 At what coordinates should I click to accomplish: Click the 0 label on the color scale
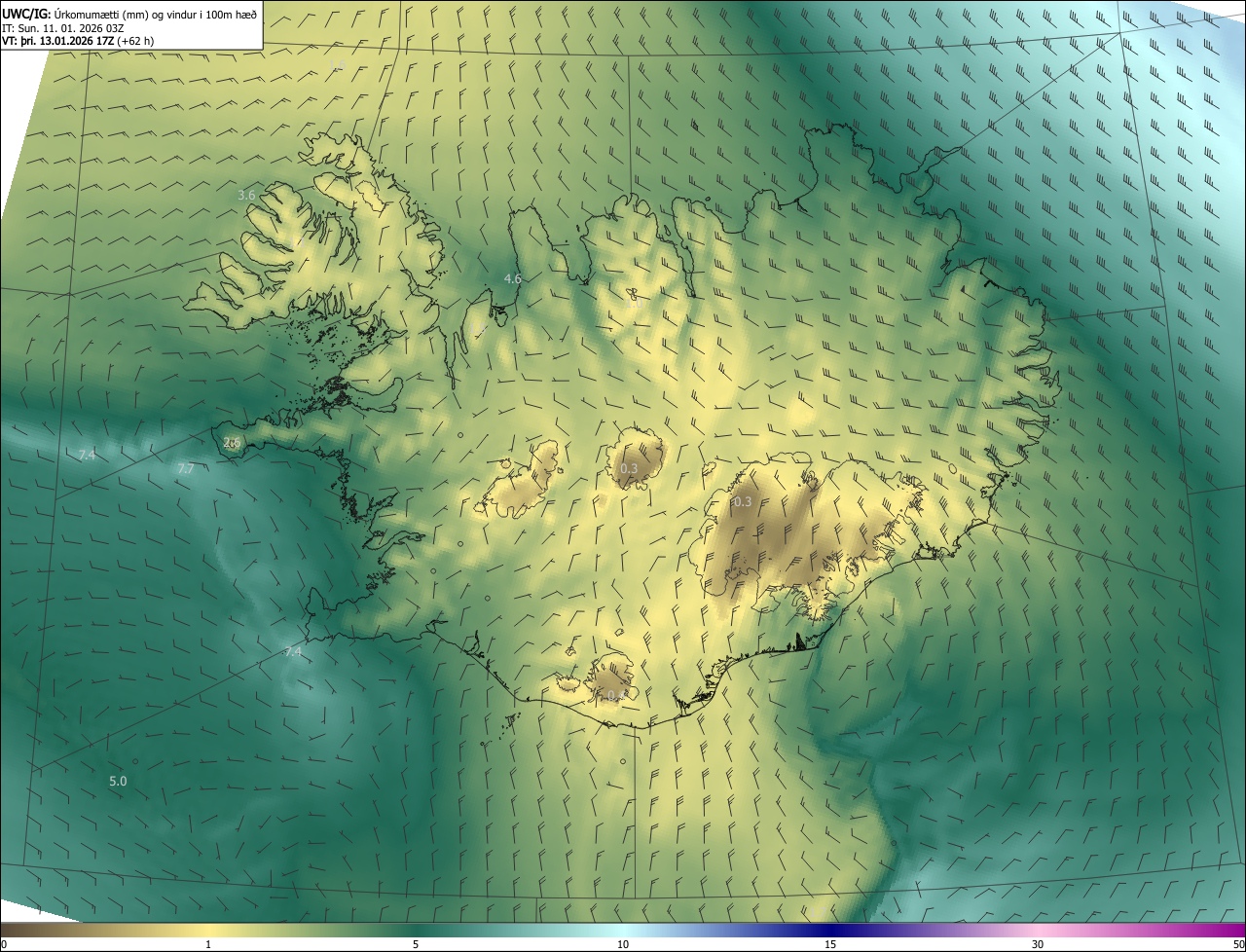click(x=4, y=944)
